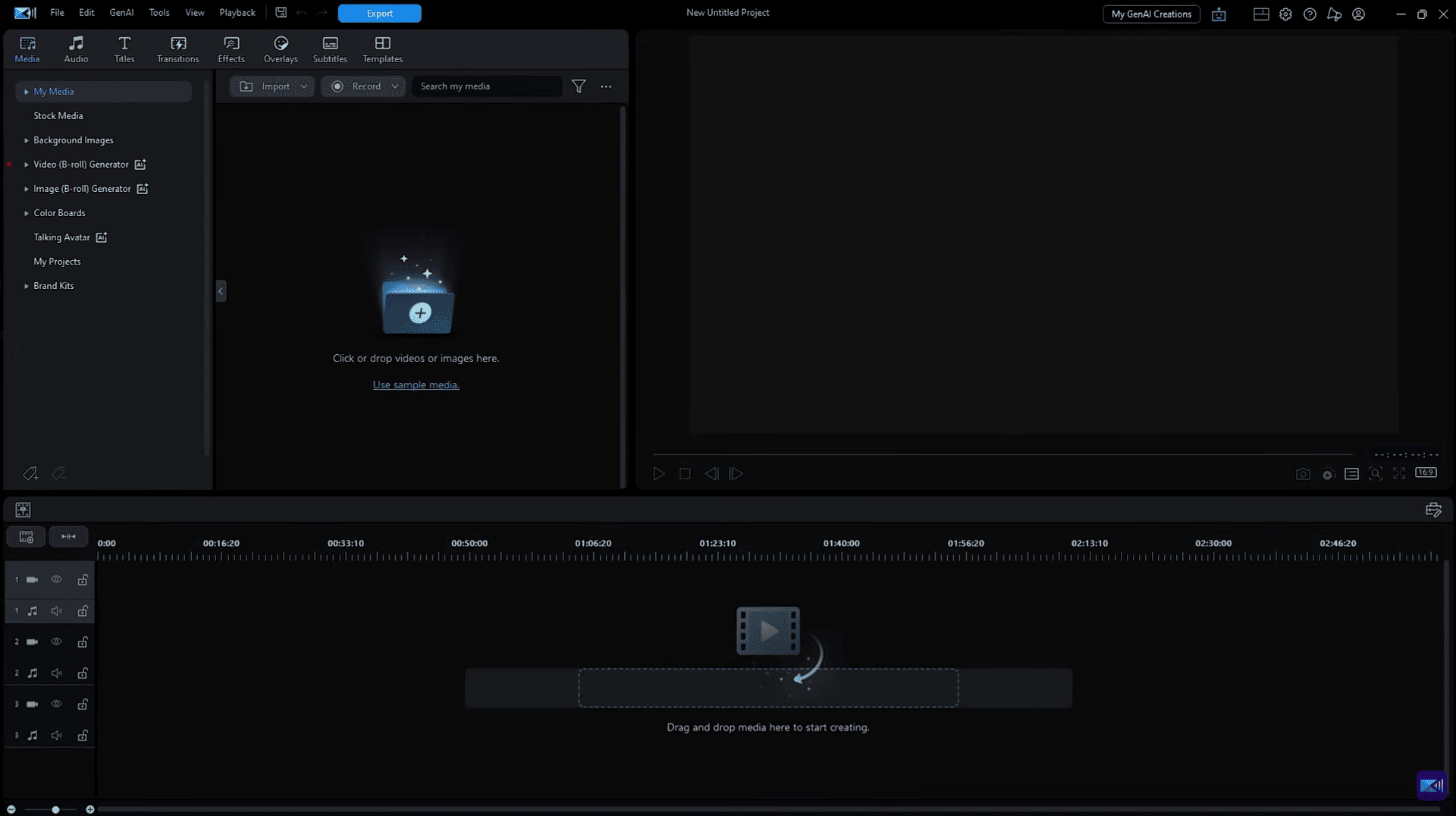1456x816 pixels.
Task: Open the Import dropdown arrow
Action: pyautogui.click(x=304, y=86)
